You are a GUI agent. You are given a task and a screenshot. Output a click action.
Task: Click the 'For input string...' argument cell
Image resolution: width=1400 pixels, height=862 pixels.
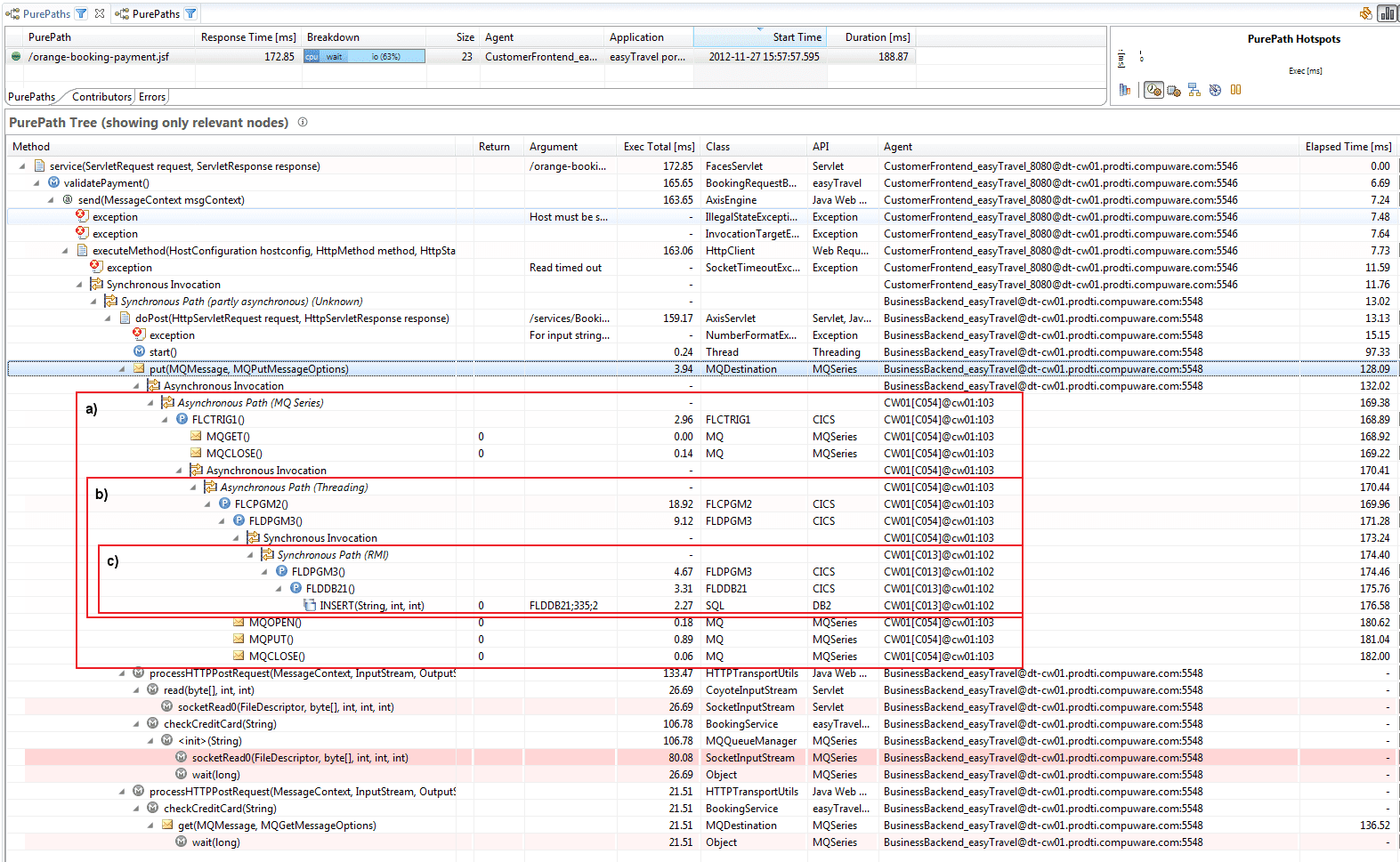[x=570, y=334]
